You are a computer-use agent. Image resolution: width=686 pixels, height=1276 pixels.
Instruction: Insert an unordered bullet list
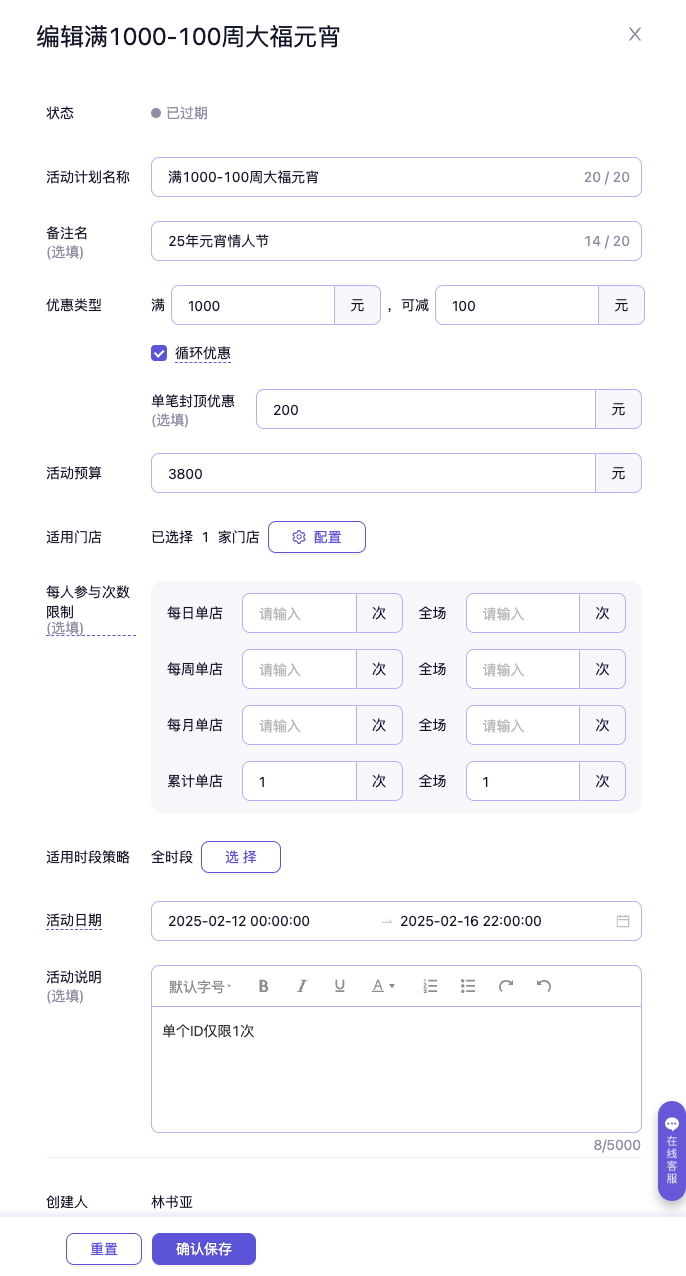pos(468,986)
